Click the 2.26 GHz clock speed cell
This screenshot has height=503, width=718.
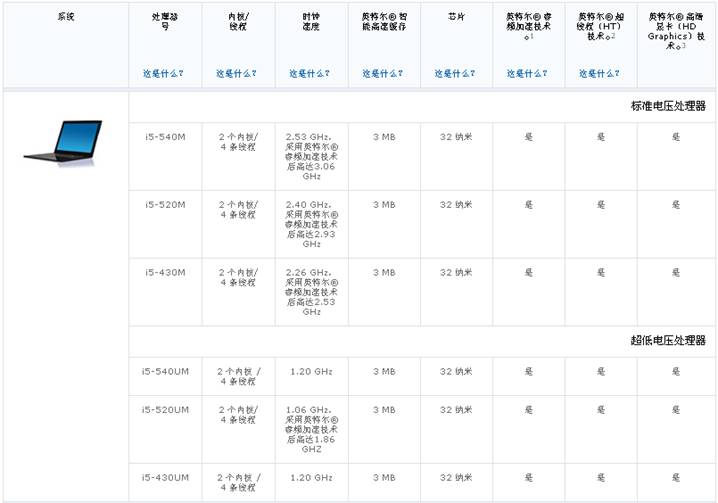tap(311, 292)
